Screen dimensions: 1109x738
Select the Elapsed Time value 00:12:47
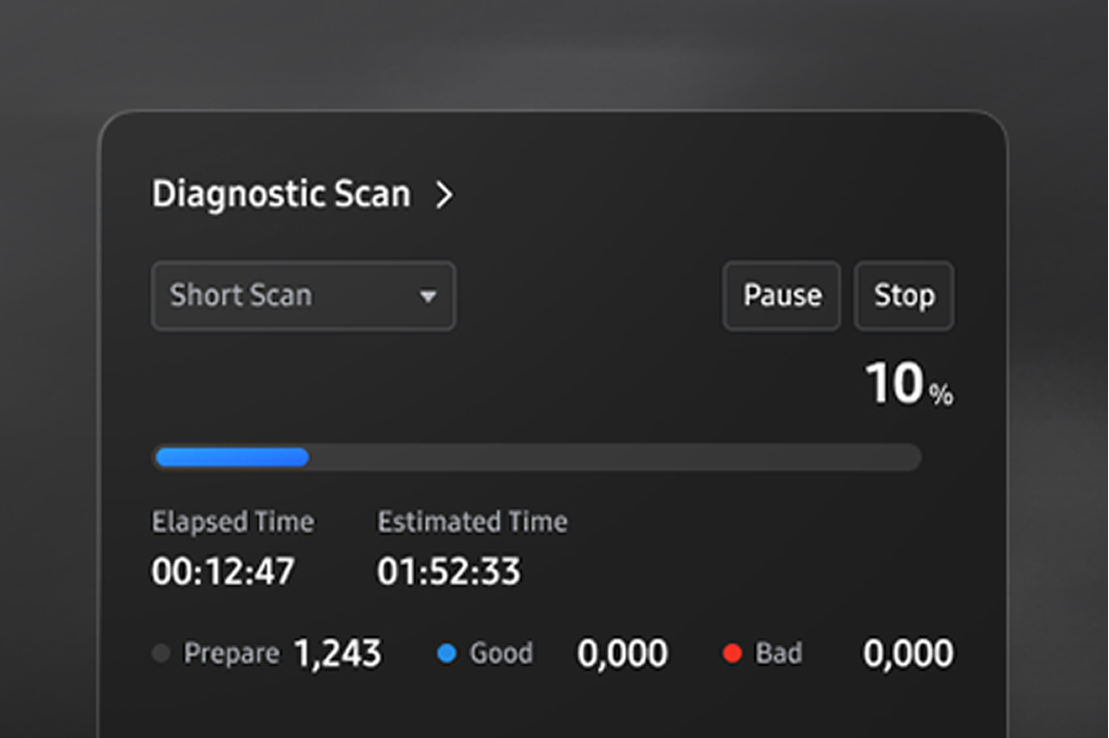(x=221, y=571)
